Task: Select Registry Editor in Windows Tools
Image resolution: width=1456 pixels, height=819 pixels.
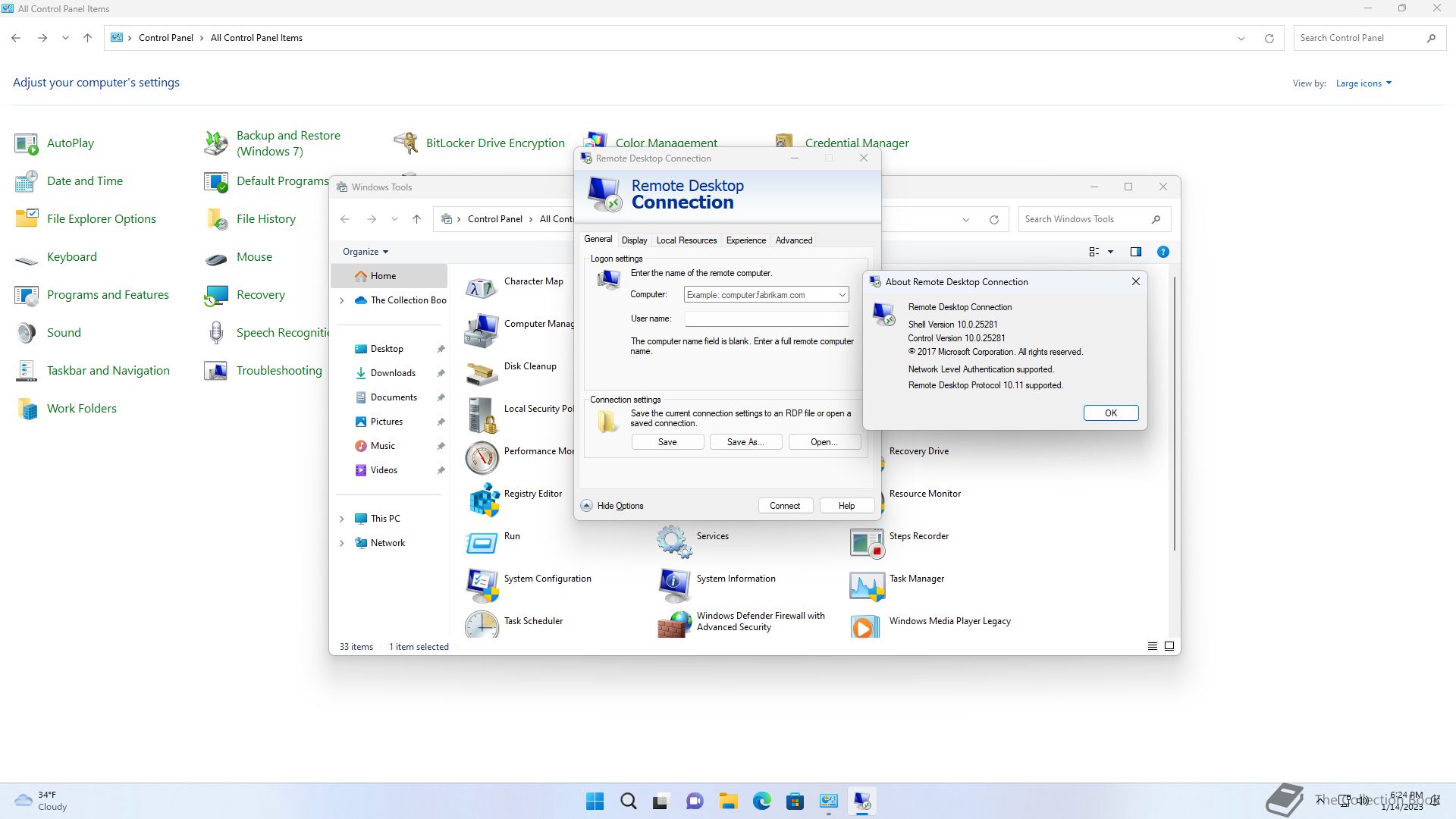Action: [514, 500]
